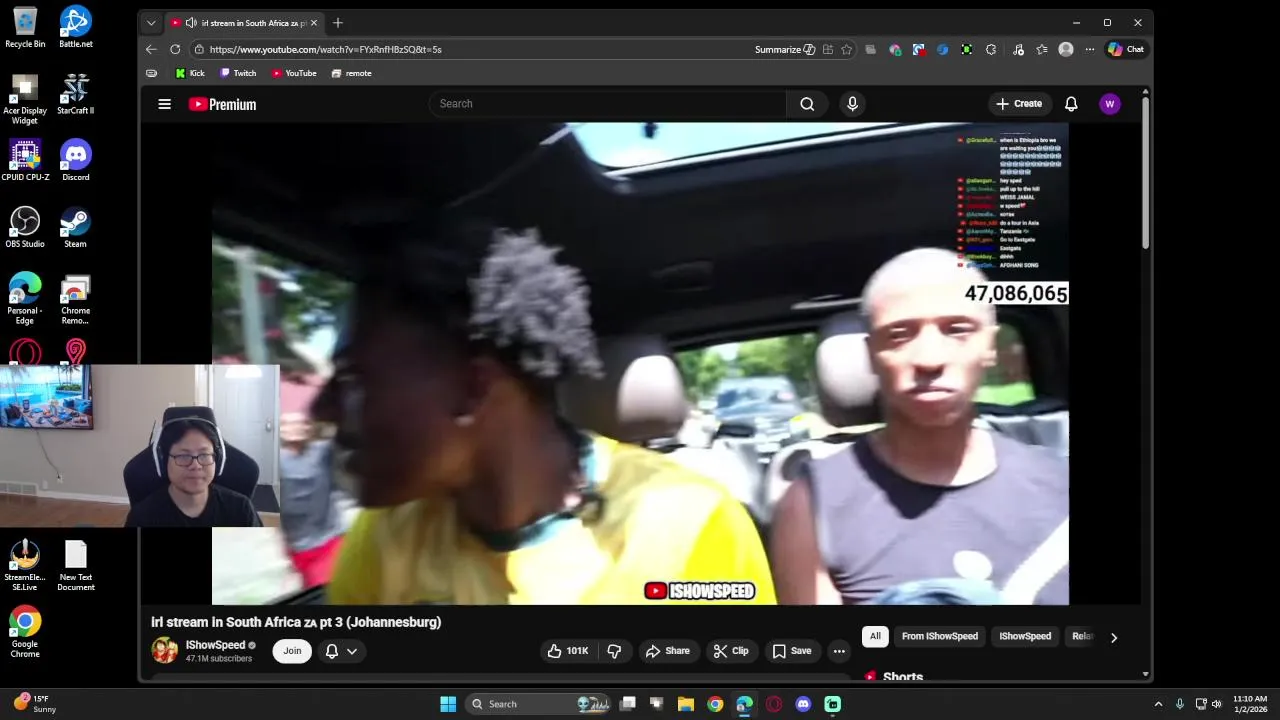The height and width of the screenshot is (720, 1280).
Task: Open the YouTube account avatar menu
Action: click(1109, 104)
